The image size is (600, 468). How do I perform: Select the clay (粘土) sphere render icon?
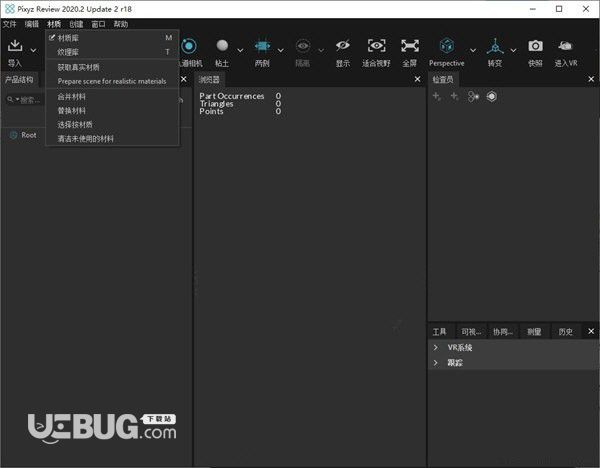(x=222, y=46)
